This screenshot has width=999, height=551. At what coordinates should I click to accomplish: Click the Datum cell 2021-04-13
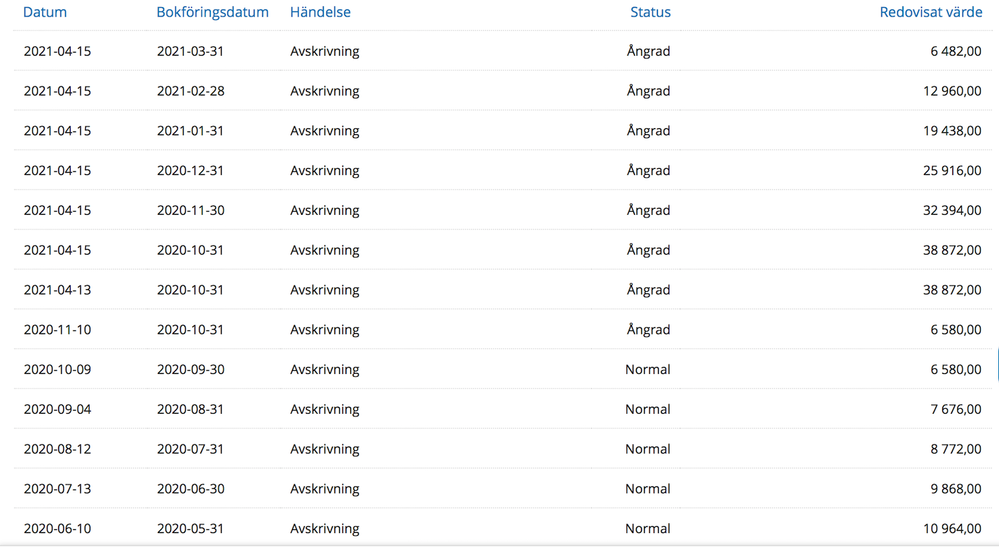(57, 290)
